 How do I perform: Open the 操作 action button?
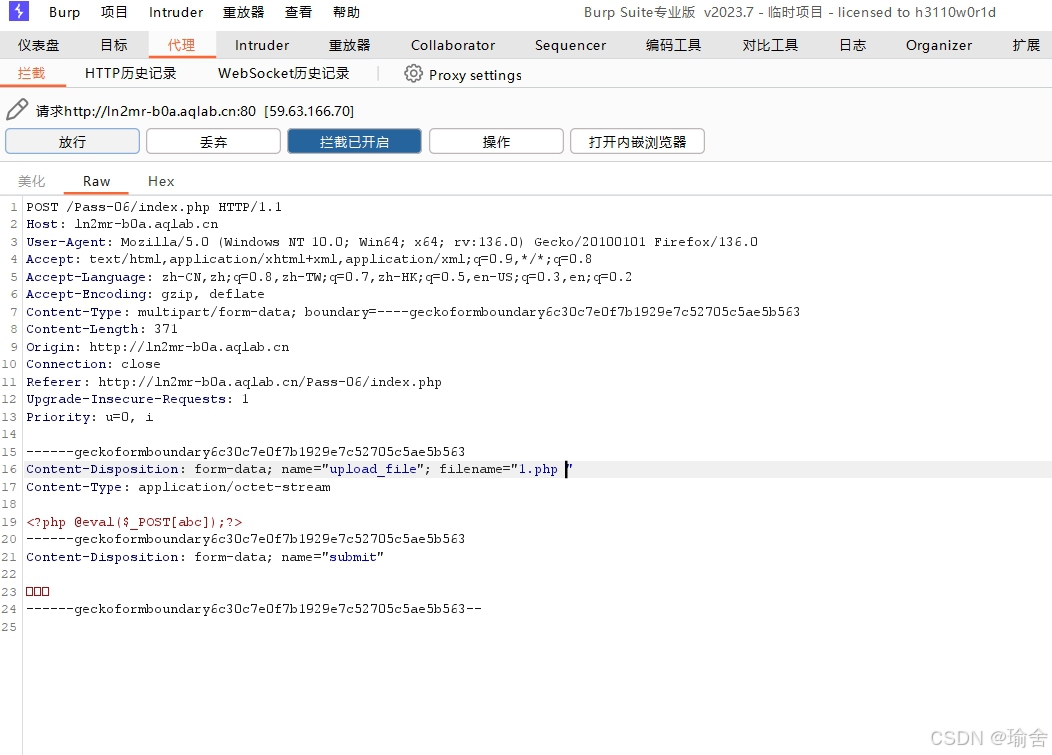click(x=496, y=142)
